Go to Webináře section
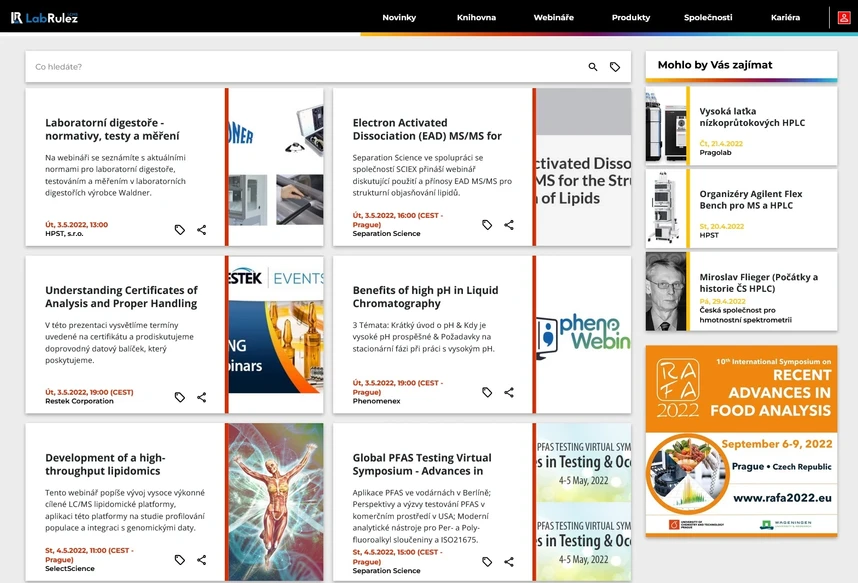Screen dimensions: 858x583 click(x=554, y=18)
